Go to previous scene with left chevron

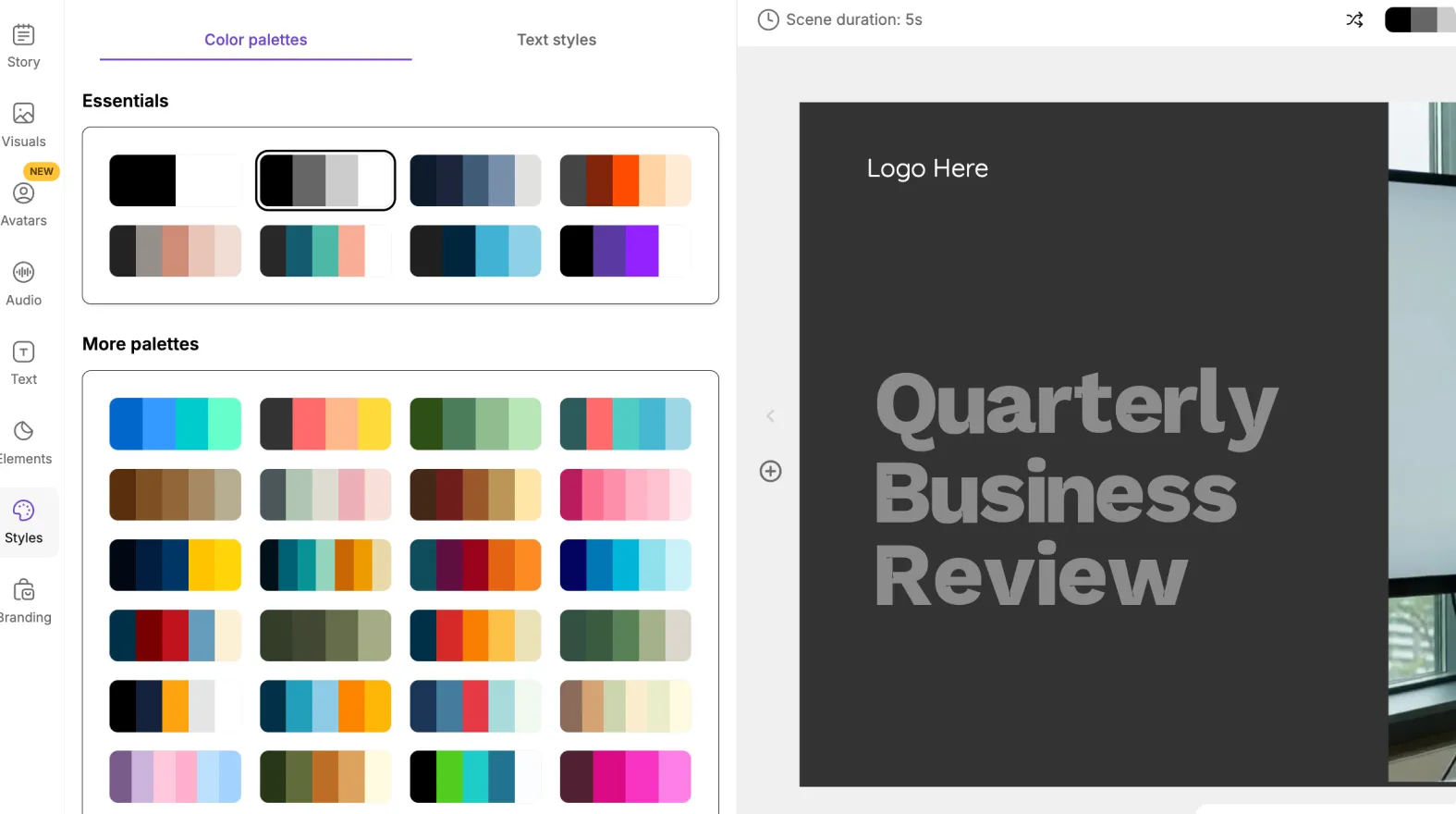(770, 416)
